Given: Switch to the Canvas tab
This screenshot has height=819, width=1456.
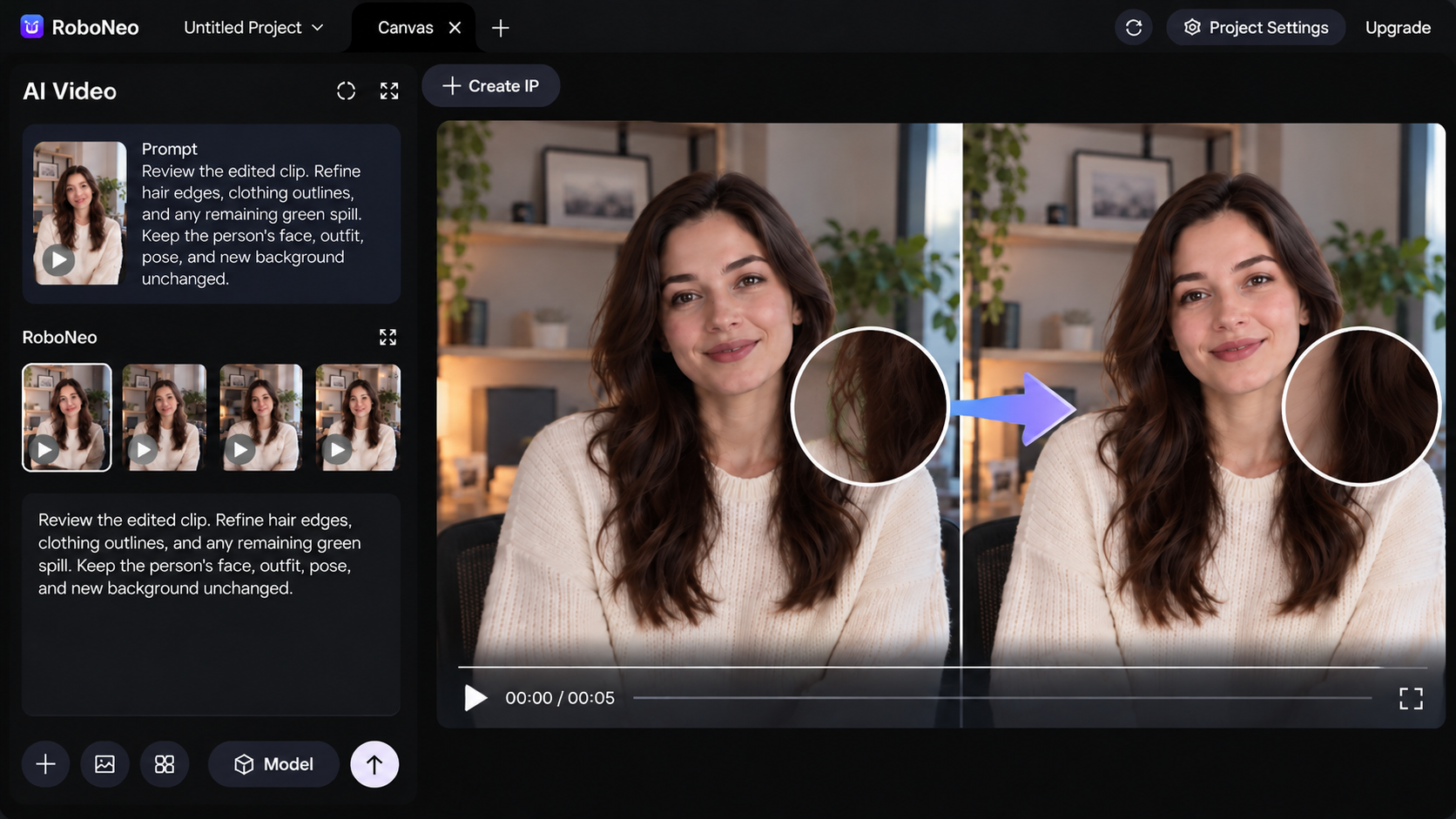Looking at the screenshot, I should click(405, 28).
